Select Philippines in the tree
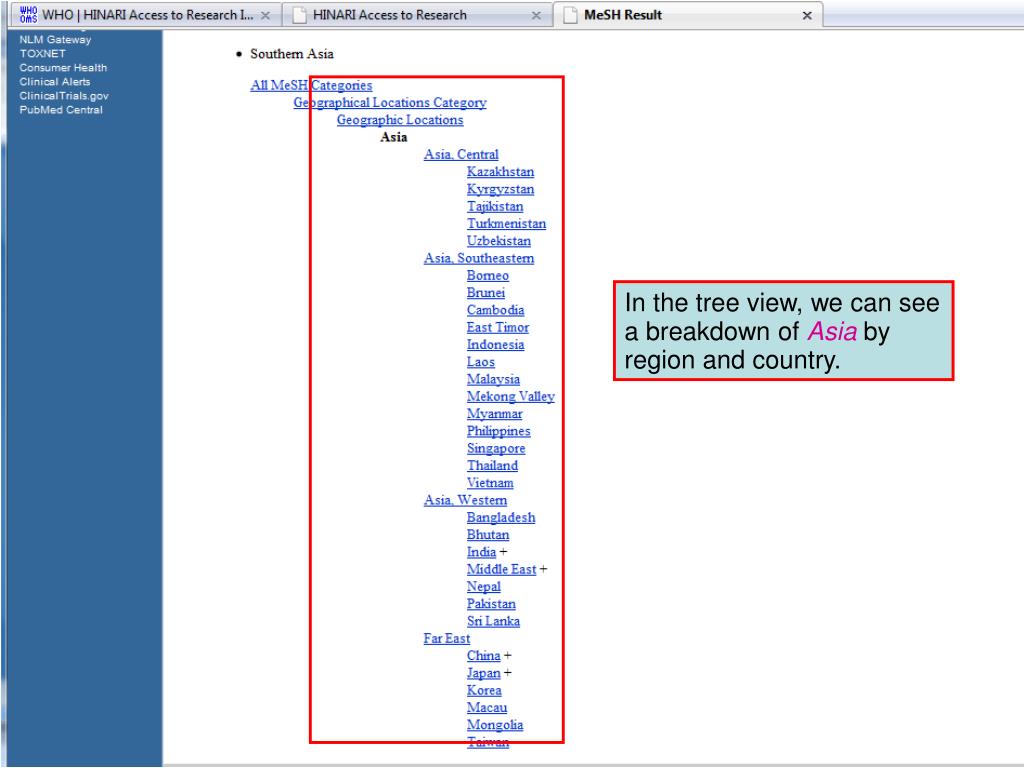1024x768 pixels. 498,431
